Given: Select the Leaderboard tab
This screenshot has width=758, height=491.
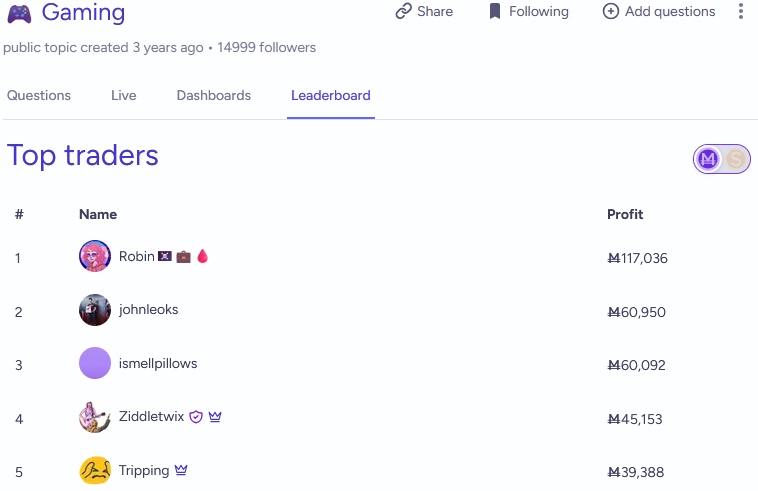Looking at the screenshot, I should coord(331,95).
